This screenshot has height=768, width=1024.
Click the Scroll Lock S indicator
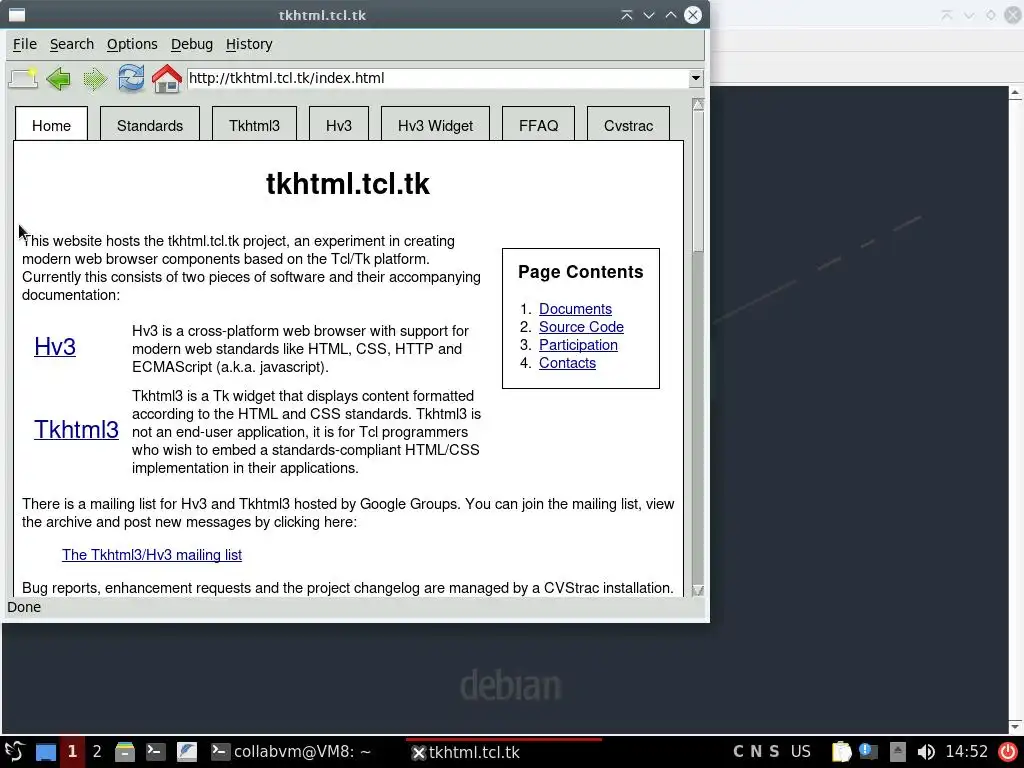click(x=774, y=752)
